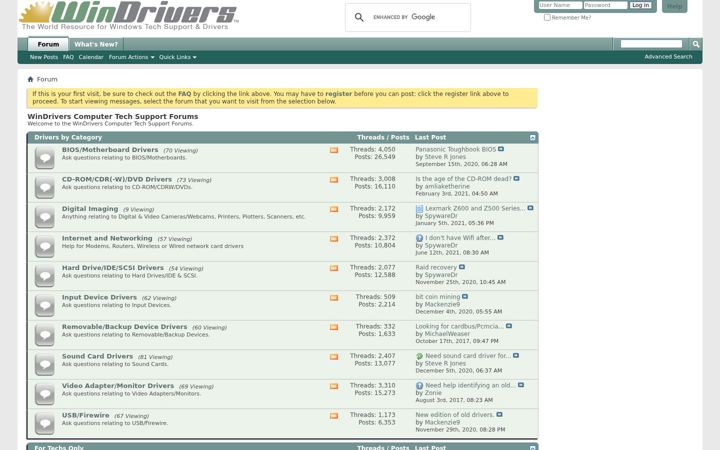Collapse the For Techs Only section
Viewport: 720px width, 450px height.
click(x=533, y=448)
